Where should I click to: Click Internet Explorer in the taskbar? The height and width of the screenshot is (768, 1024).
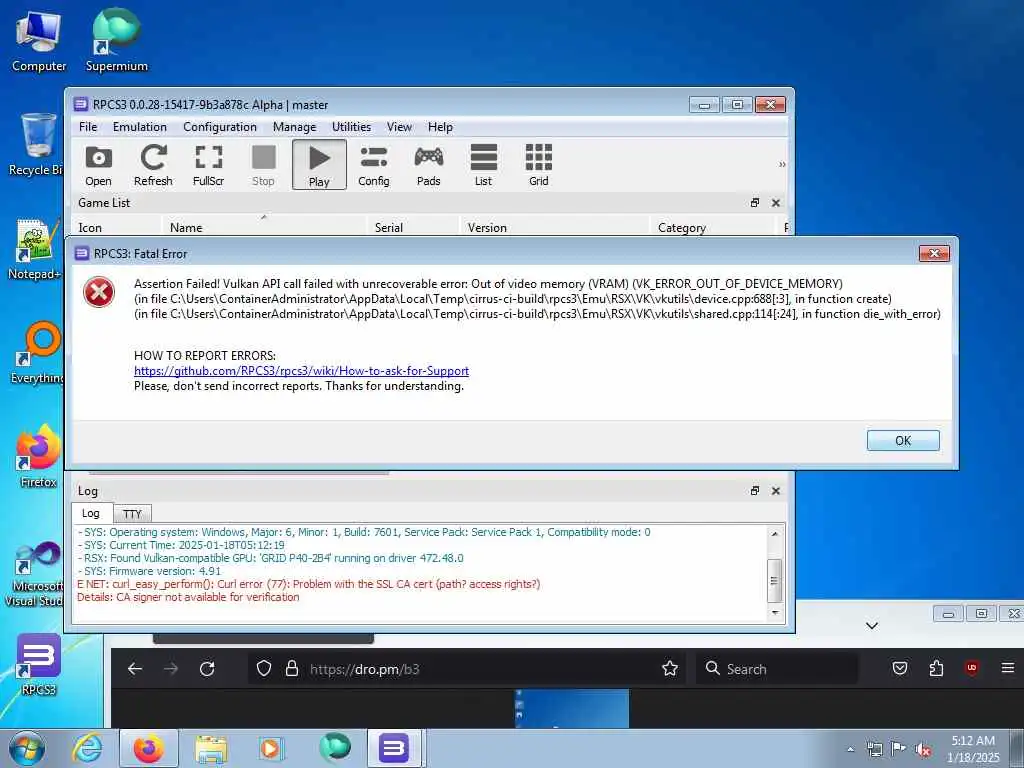(87, 748)
